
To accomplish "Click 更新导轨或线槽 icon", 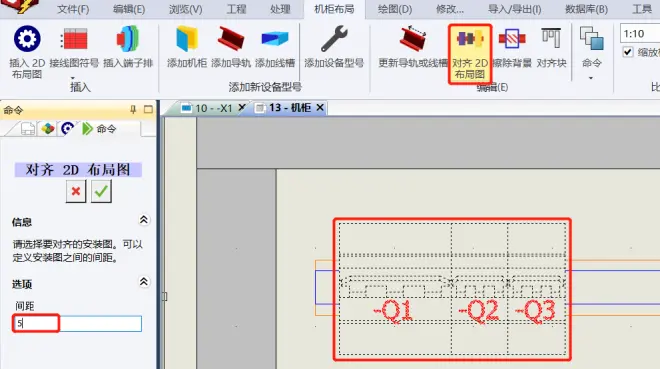I will pyautogui.click(x=412, y=39).
